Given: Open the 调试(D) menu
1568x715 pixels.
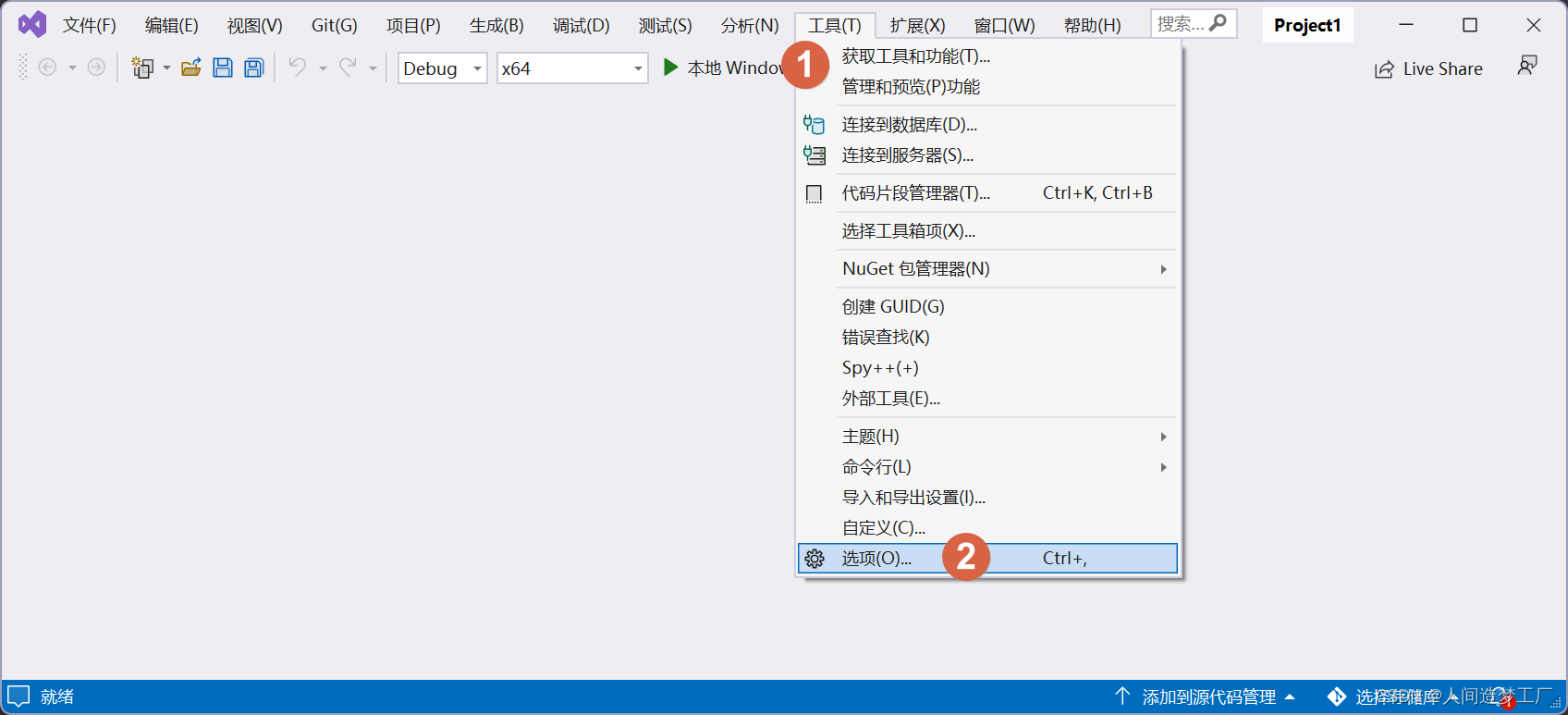Looking at the screenshot, I should (582, 26).
